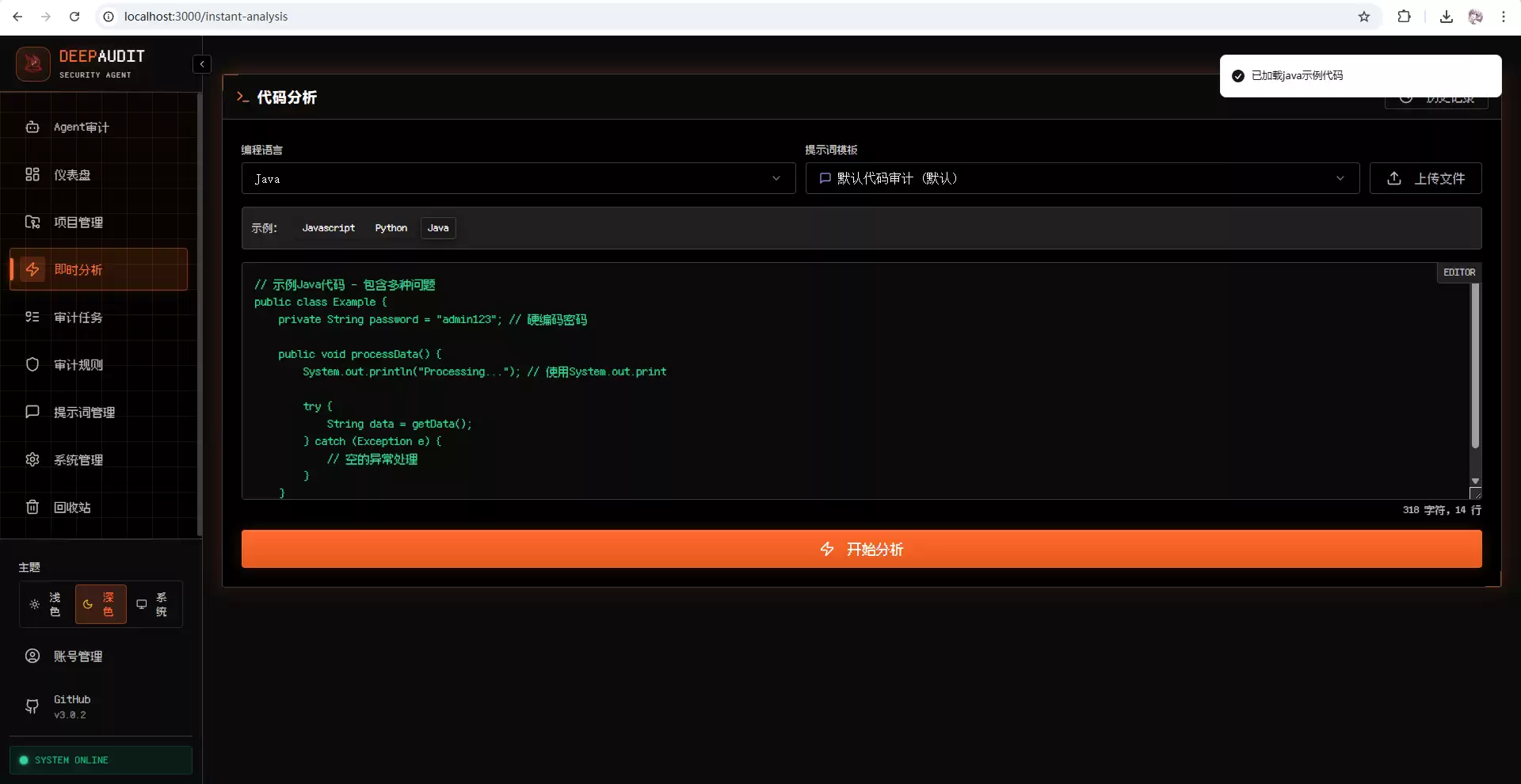Expand the 提示词模板 template dropdown
The height and width of the screenshot is (784, 1521).
tap(1082, 178)
